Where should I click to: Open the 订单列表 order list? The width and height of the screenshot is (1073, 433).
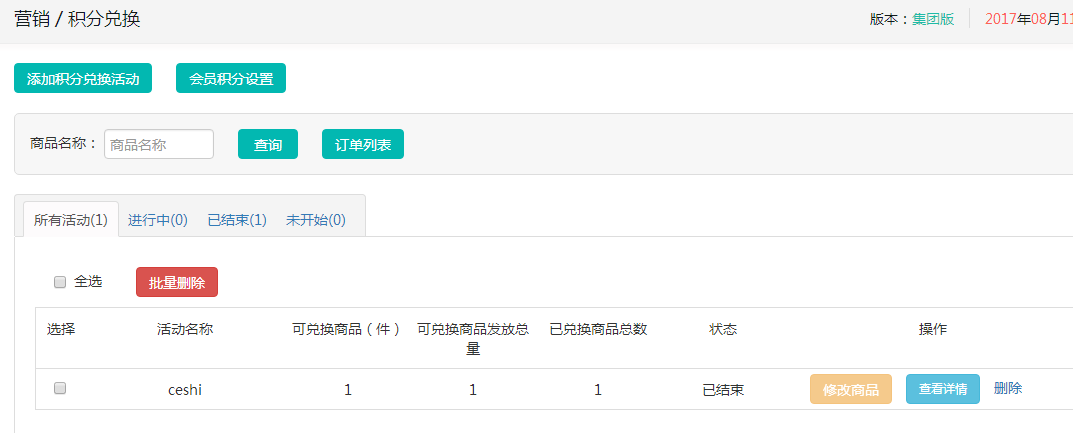point(363,144)
